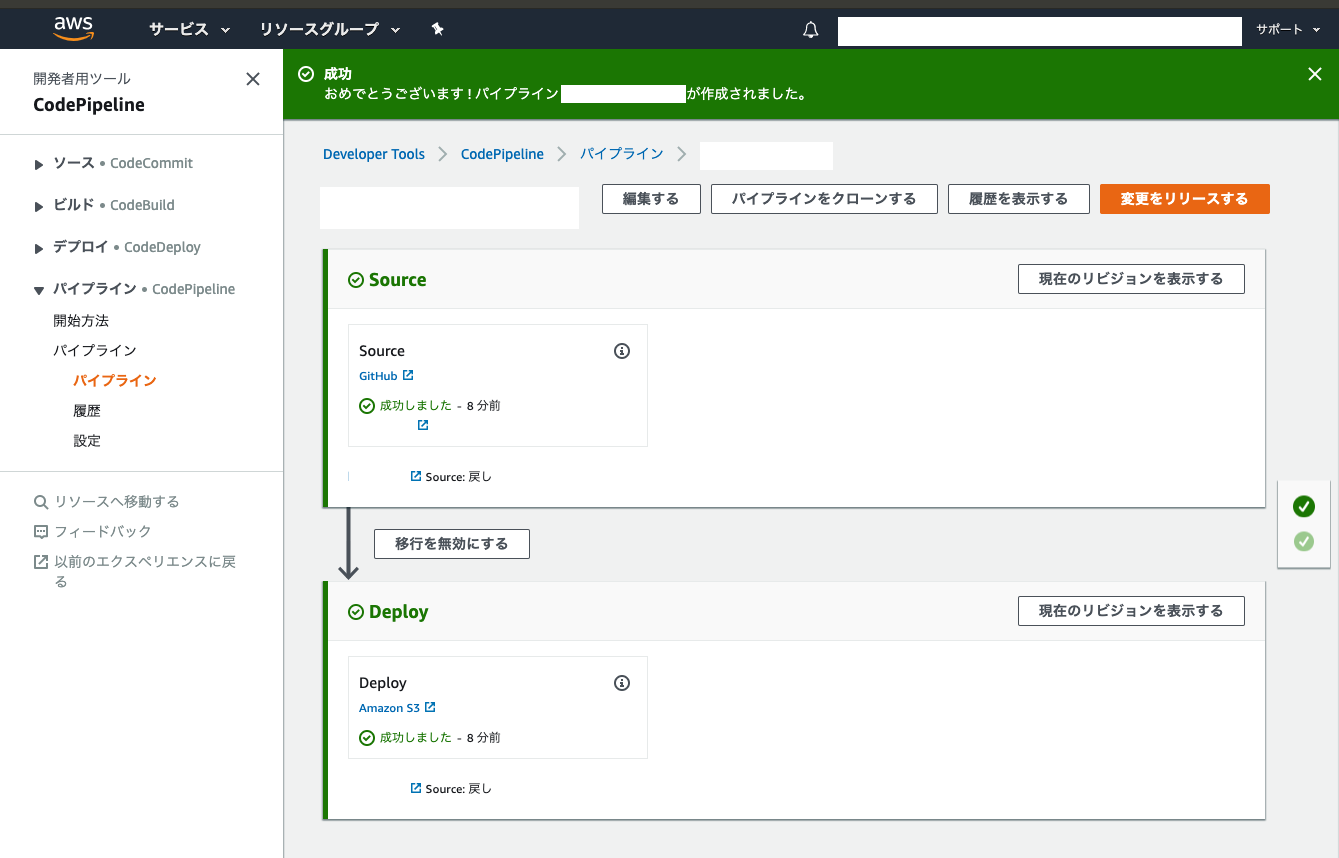Image resolution: width=1339 pixels, height=858 pixels.
Task: Open Source: 戻し link in the Source stage
Action: tap(451, 477)
